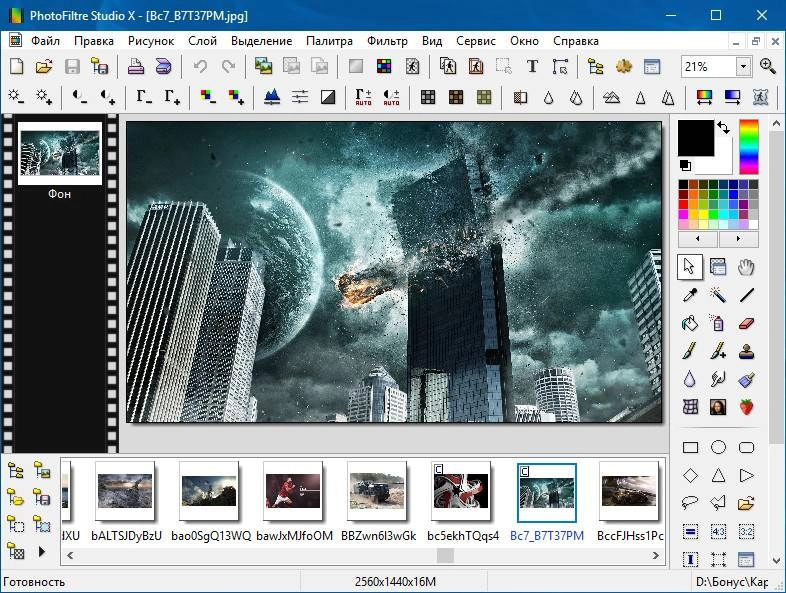Select the Clone Stamp tool

[746, 351]
